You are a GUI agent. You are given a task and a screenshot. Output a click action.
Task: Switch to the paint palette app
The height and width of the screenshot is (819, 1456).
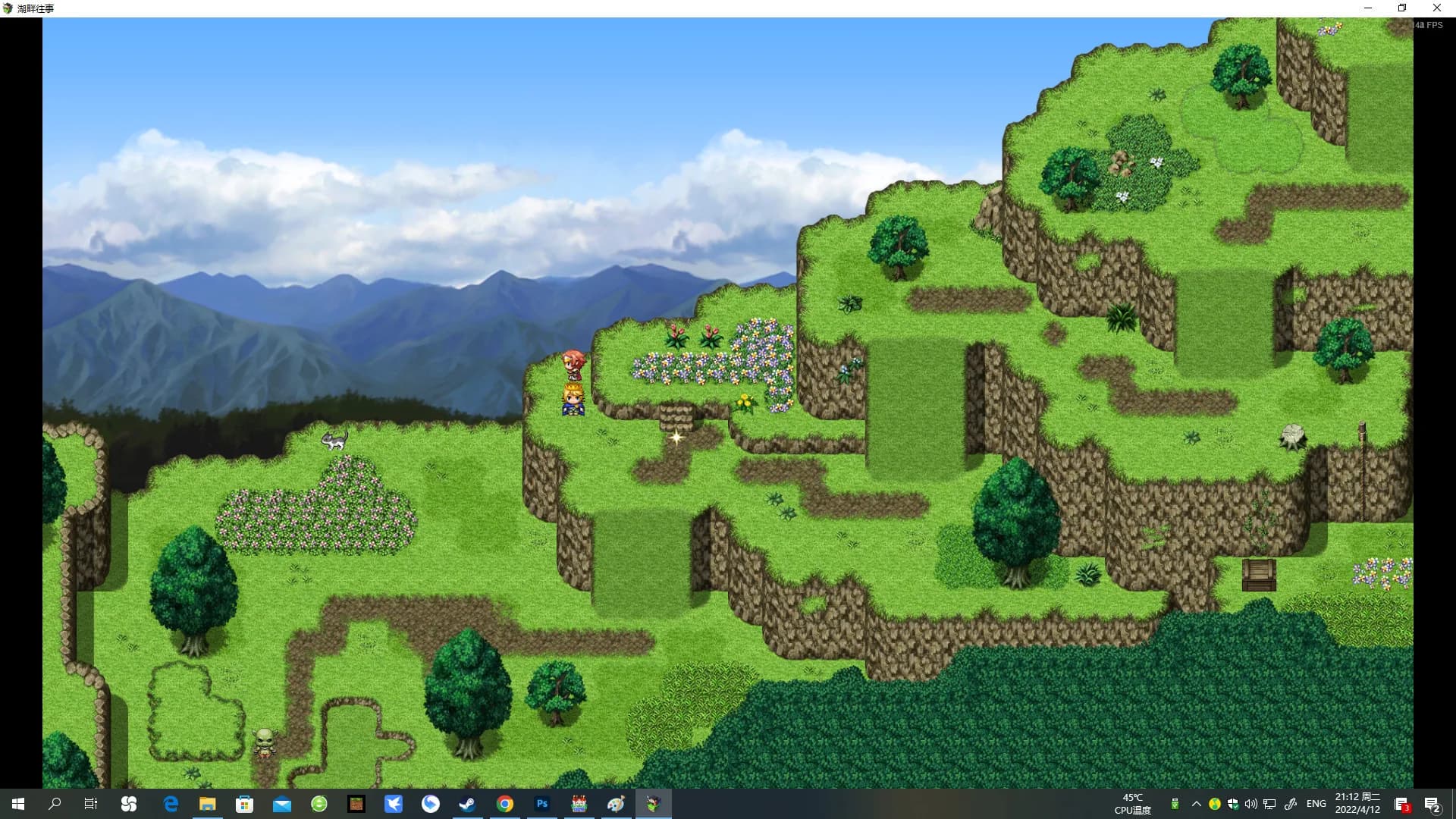(617, 804)
